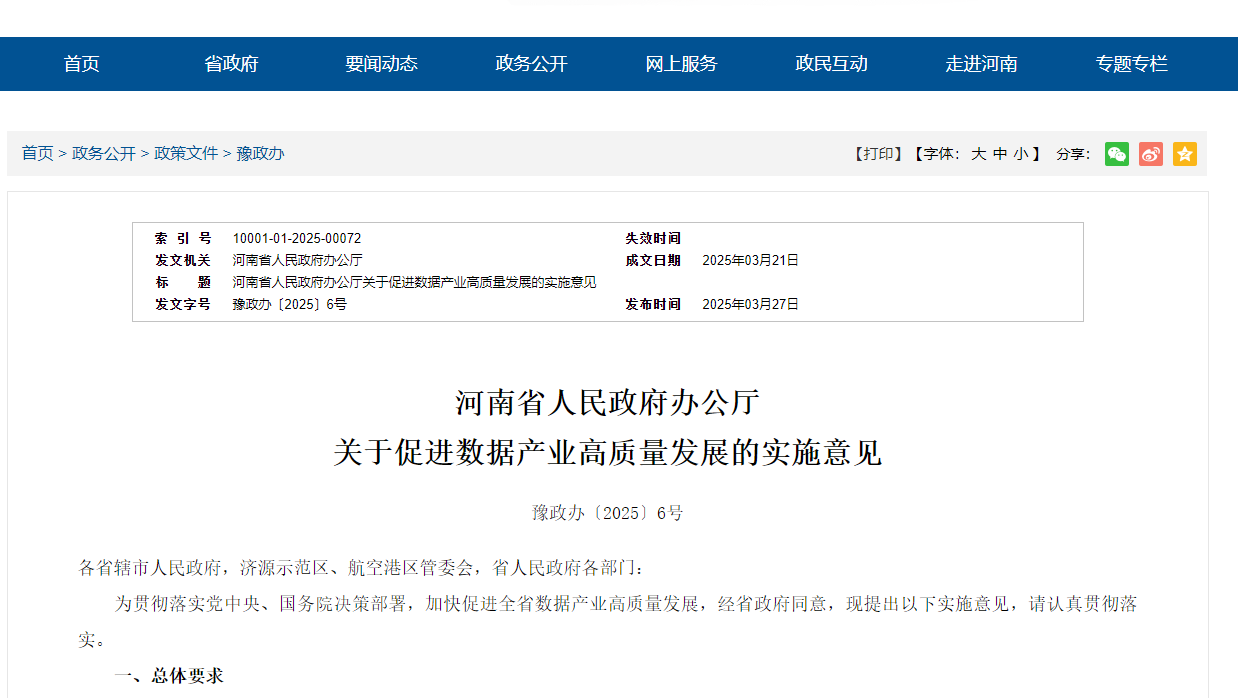Screen dimensions: 1238x698
Task: Click 首页 in the breadcrumb
Action: coord(38,154)
